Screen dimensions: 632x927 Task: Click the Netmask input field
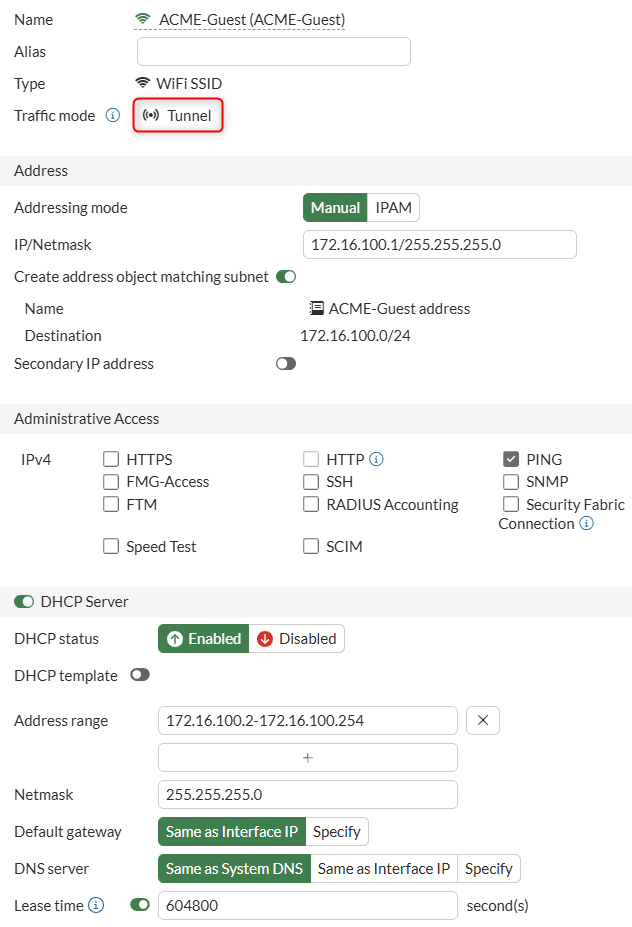tap(307, 794)
